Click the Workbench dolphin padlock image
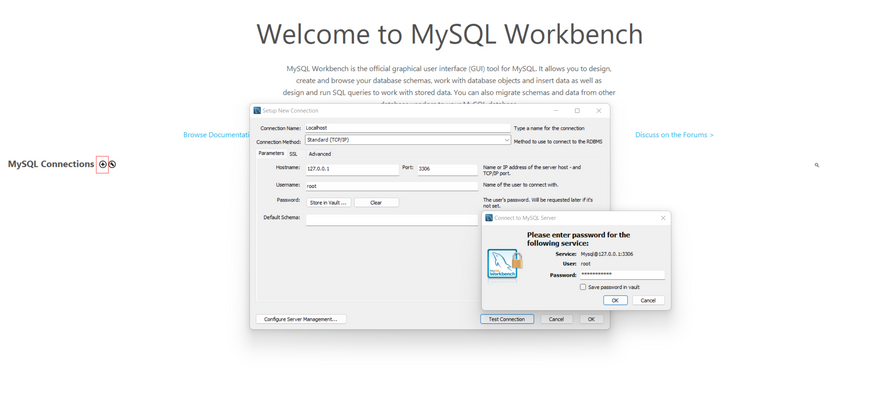Screen dimensions: 880x418 click(x=504, y=264)
